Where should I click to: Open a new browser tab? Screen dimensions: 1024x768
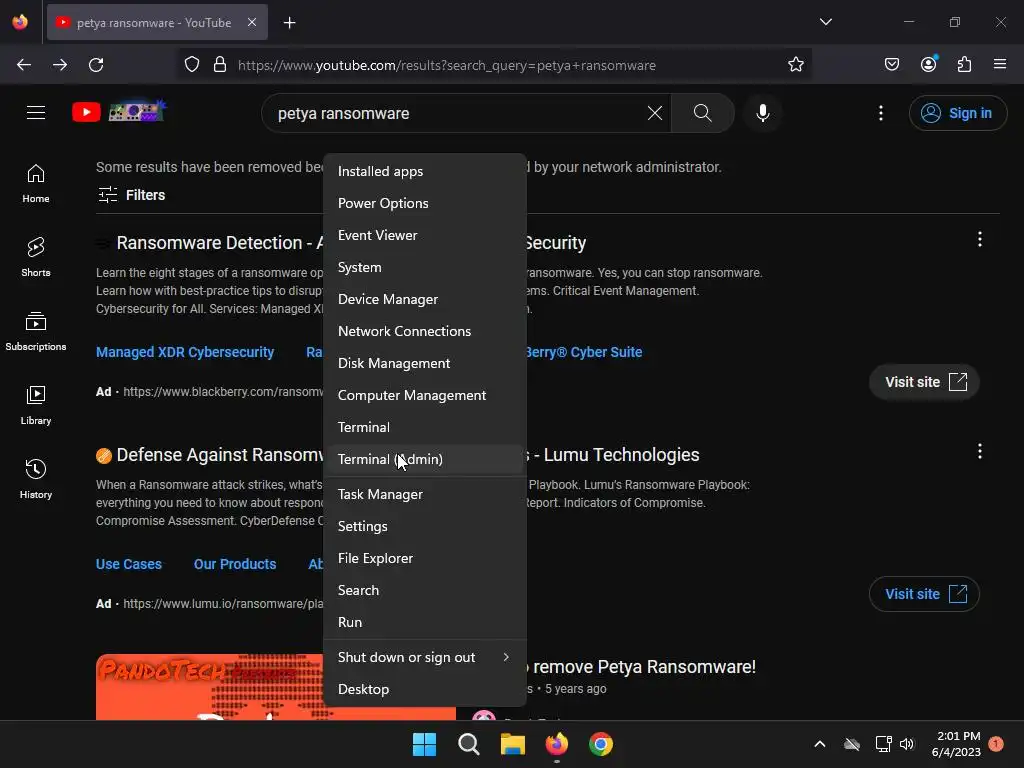coord(289,23)
